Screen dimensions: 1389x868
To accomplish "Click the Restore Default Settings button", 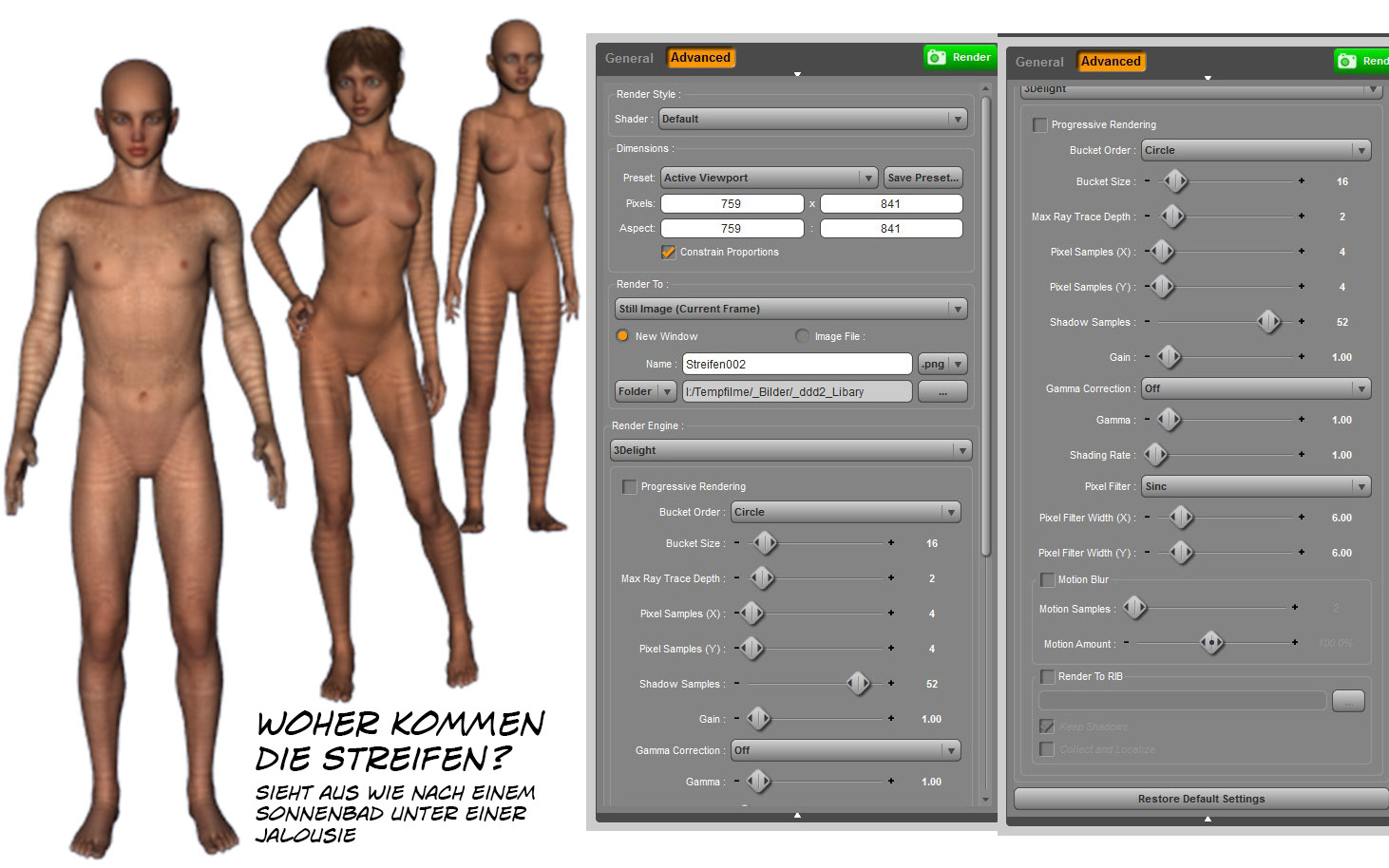I will point(1201,799).
